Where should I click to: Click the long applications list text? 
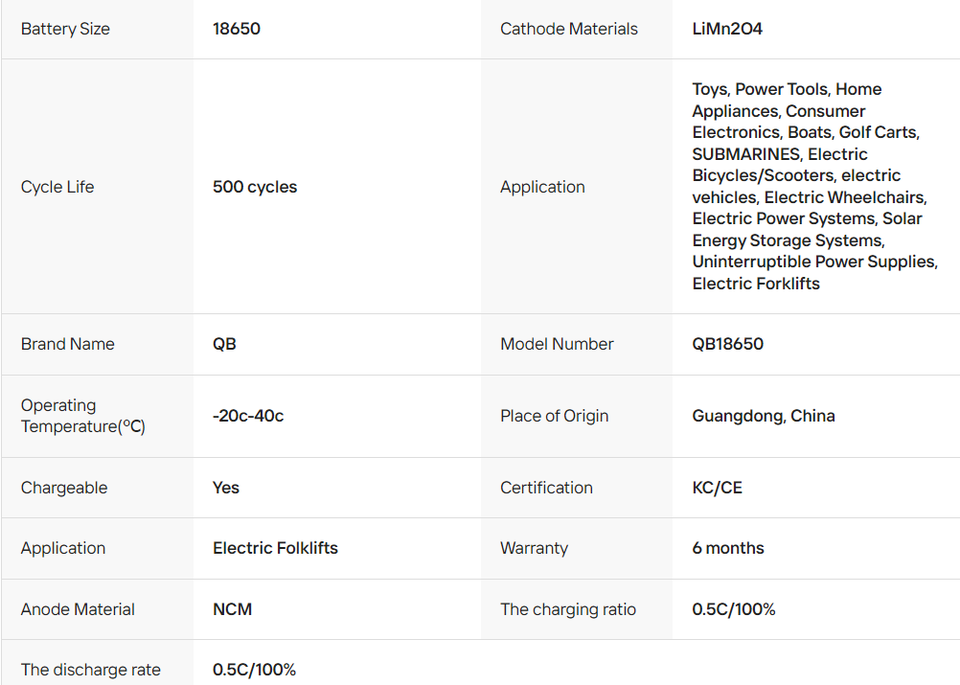point(814,187)
